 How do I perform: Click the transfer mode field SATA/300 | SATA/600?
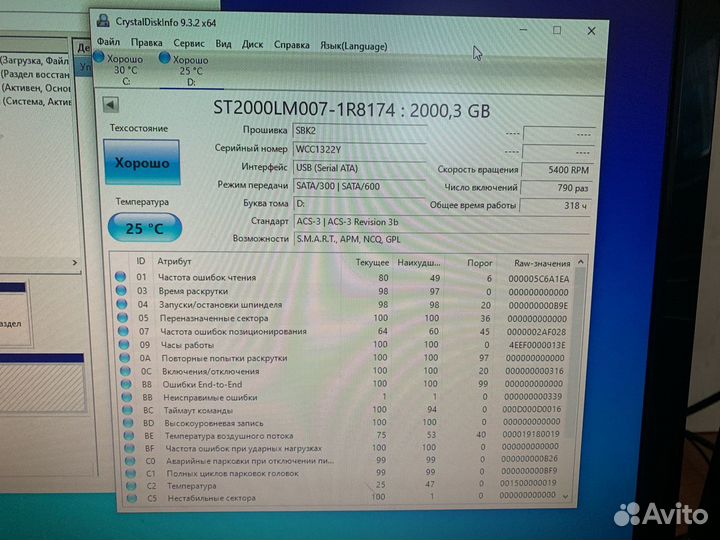tap(360, 186)
